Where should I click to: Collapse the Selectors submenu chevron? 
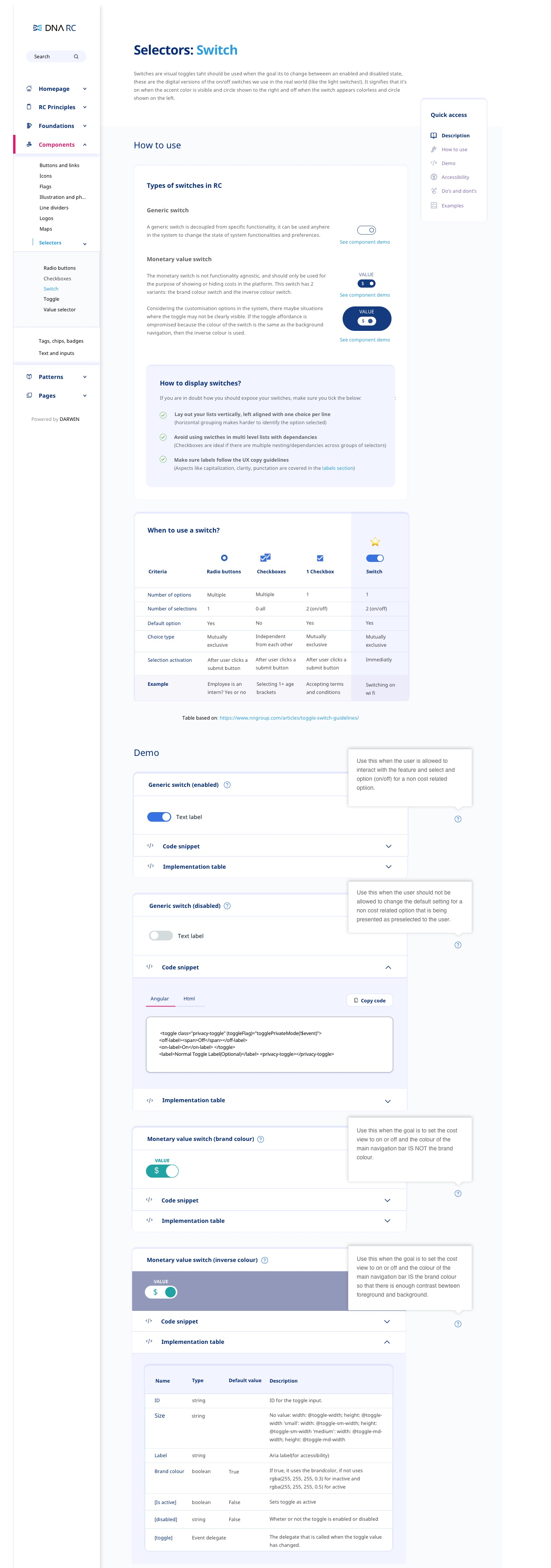tap(85, 244)
